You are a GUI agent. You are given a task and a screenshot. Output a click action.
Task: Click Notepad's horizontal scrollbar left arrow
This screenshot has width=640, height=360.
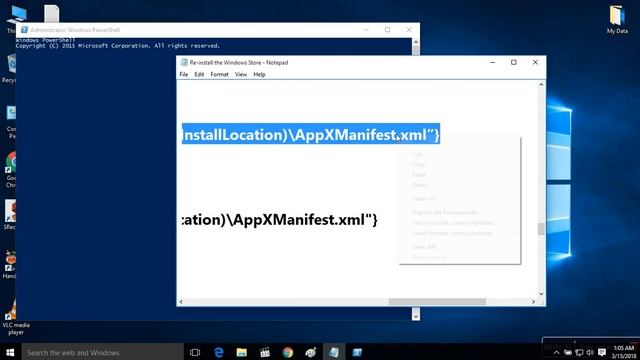pyautogui.click(x=181, y=302)
